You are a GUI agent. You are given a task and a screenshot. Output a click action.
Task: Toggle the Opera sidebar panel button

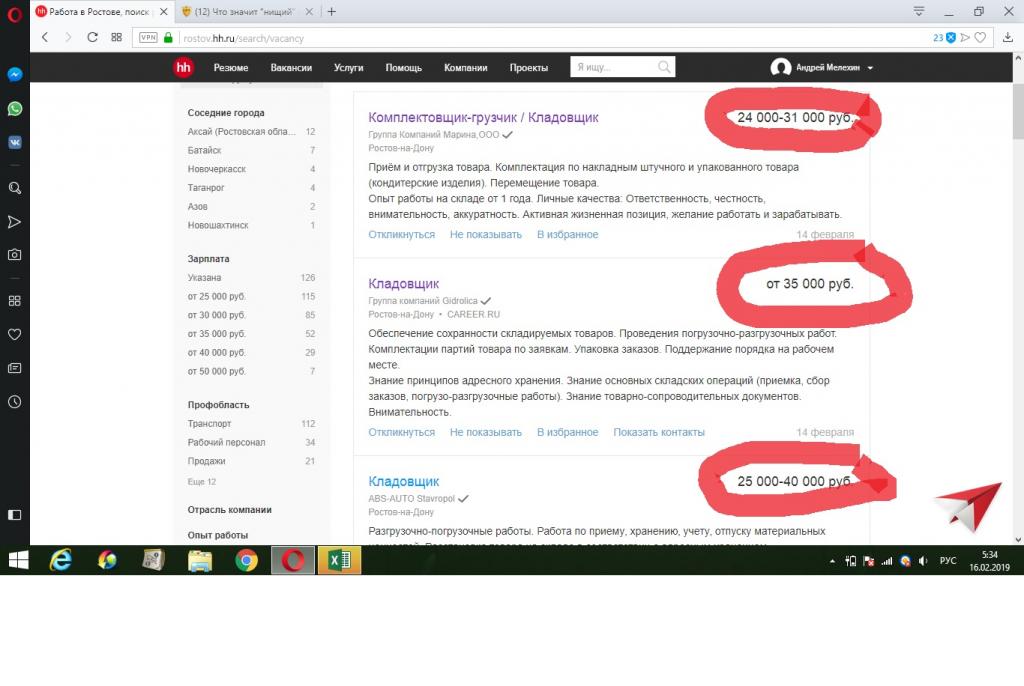pos(15,515)
